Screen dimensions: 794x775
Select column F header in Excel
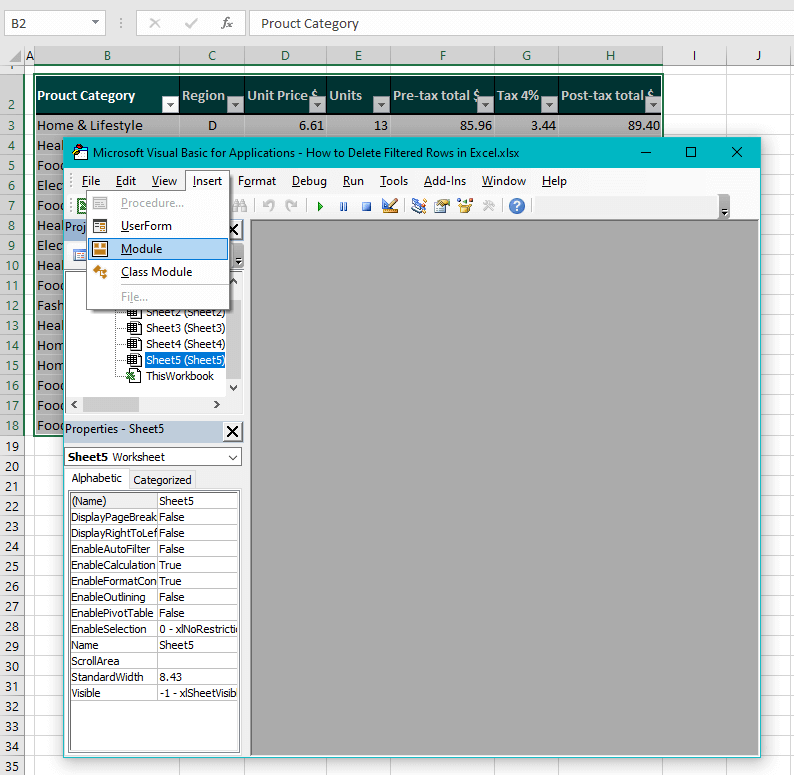tap(443, 56)
